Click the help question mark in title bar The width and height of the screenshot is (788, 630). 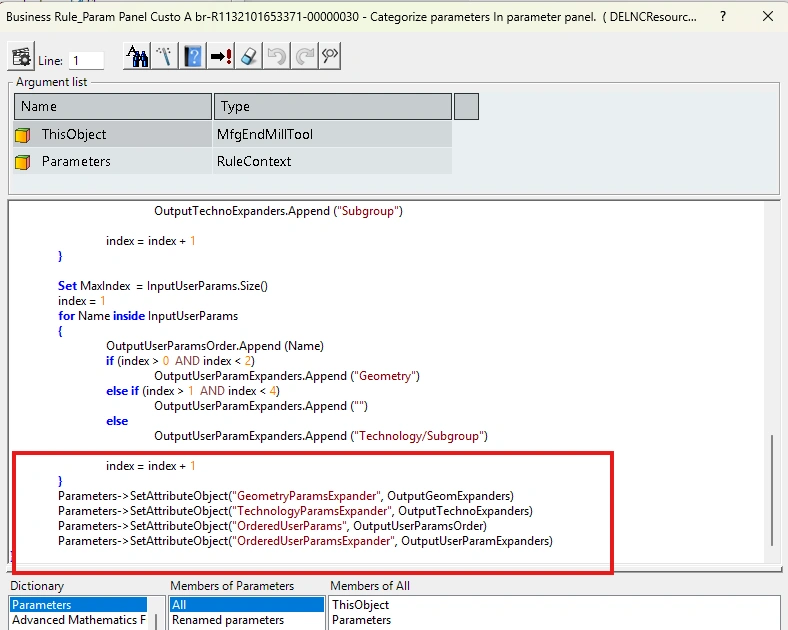723,17
